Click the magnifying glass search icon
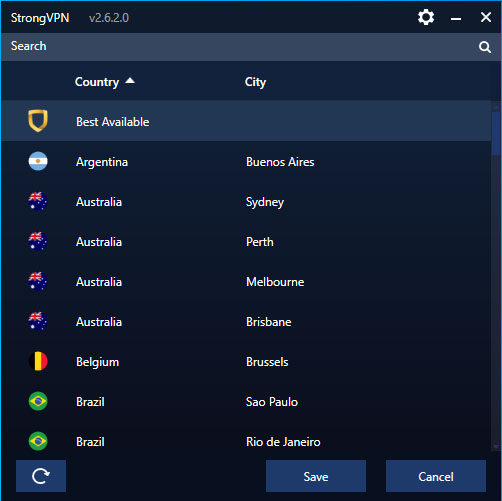This screenshot has height=501, width=502. (x=485, y=47)
